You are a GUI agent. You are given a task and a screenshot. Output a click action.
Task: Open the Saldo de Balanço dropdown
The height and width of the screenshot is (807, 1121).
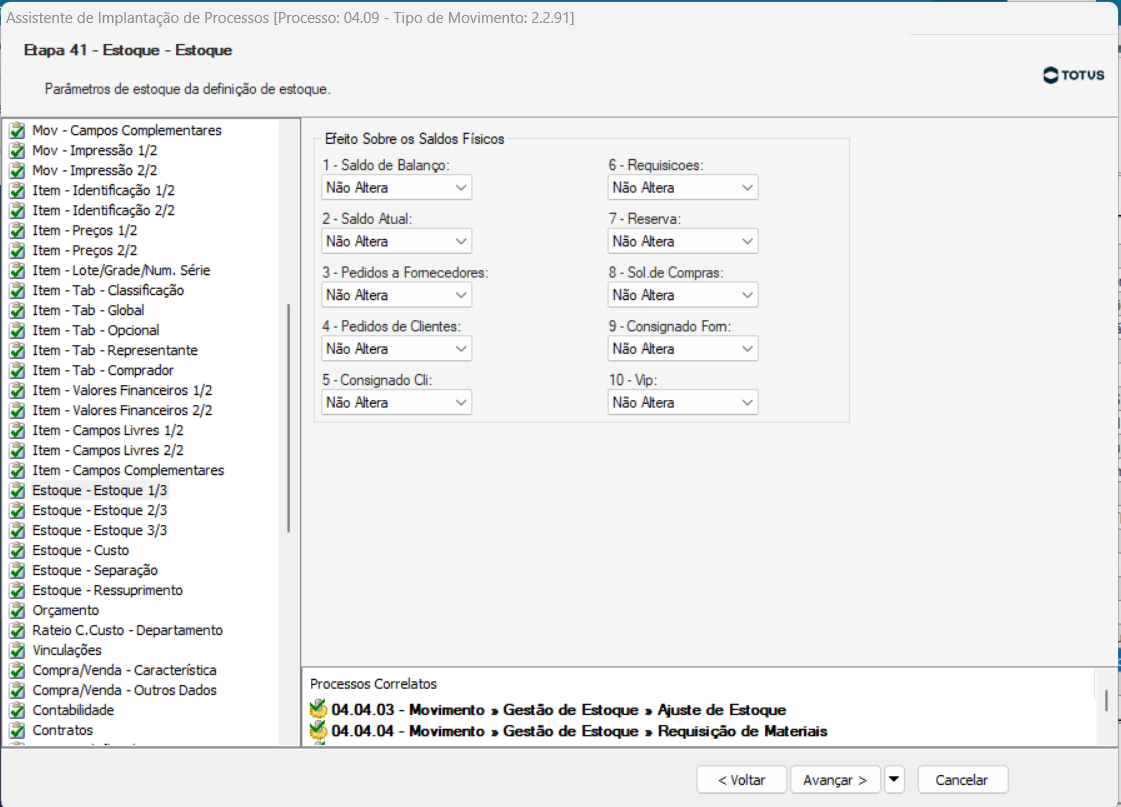[x=396, y=188]
